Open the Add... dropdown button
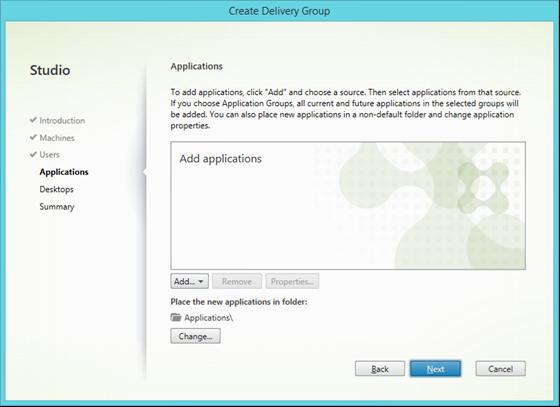 pyautogui.click(x=189, y=281)
